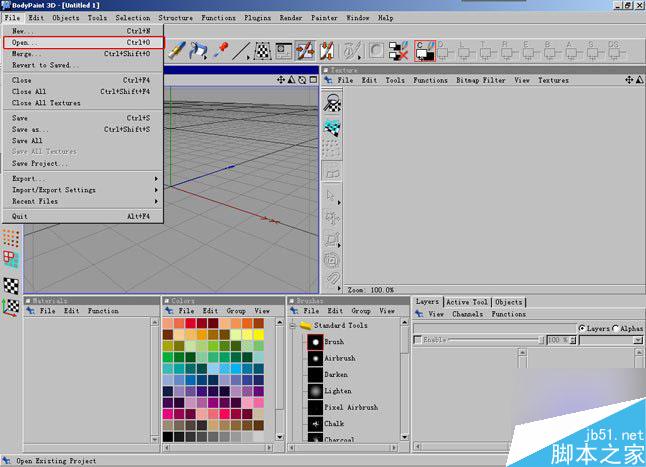Click the paperclip icon in Texture sidebar

click(332, 280)
